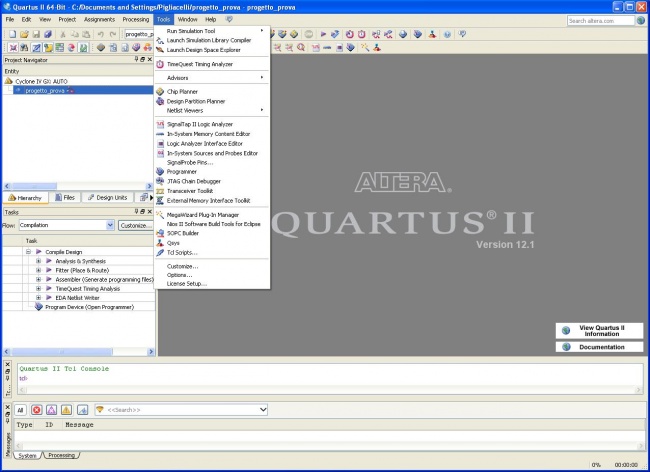This screenshot has width=650, height=472.
Task: Launch Qsys from the Tools menu
Action: pos(212,243)
